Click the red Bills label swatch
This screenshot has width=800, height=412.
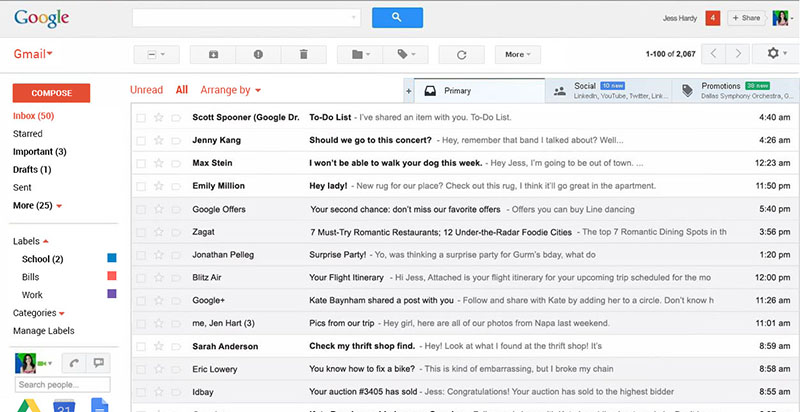(x=112, y=276)
